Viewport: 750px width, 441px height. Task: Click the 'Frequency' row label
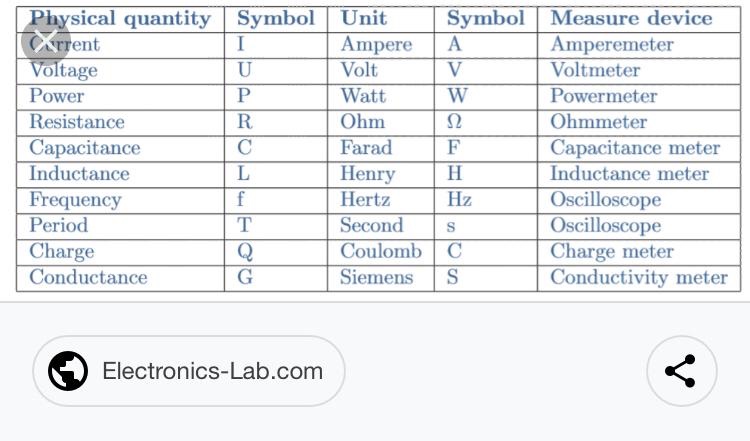(75, 200)
